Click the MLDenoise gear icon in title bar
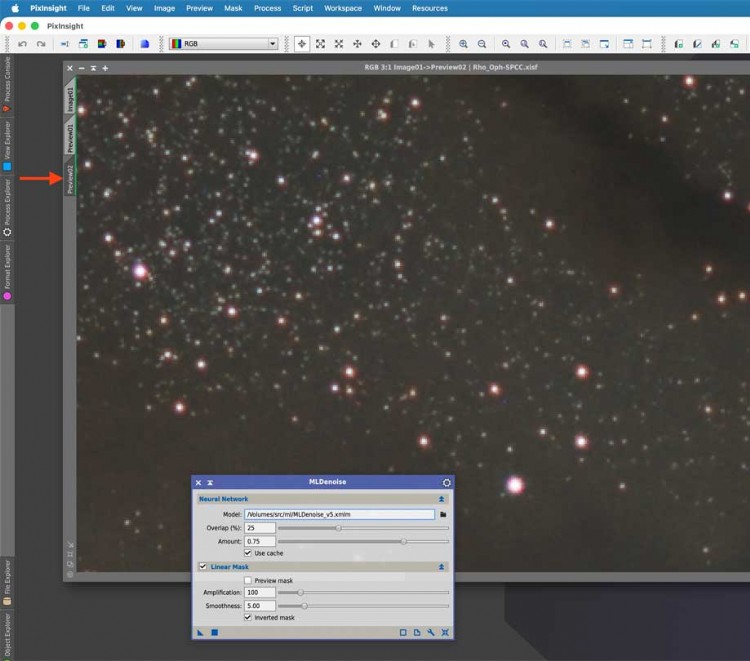The image size is (750, 661). (446, 483)
